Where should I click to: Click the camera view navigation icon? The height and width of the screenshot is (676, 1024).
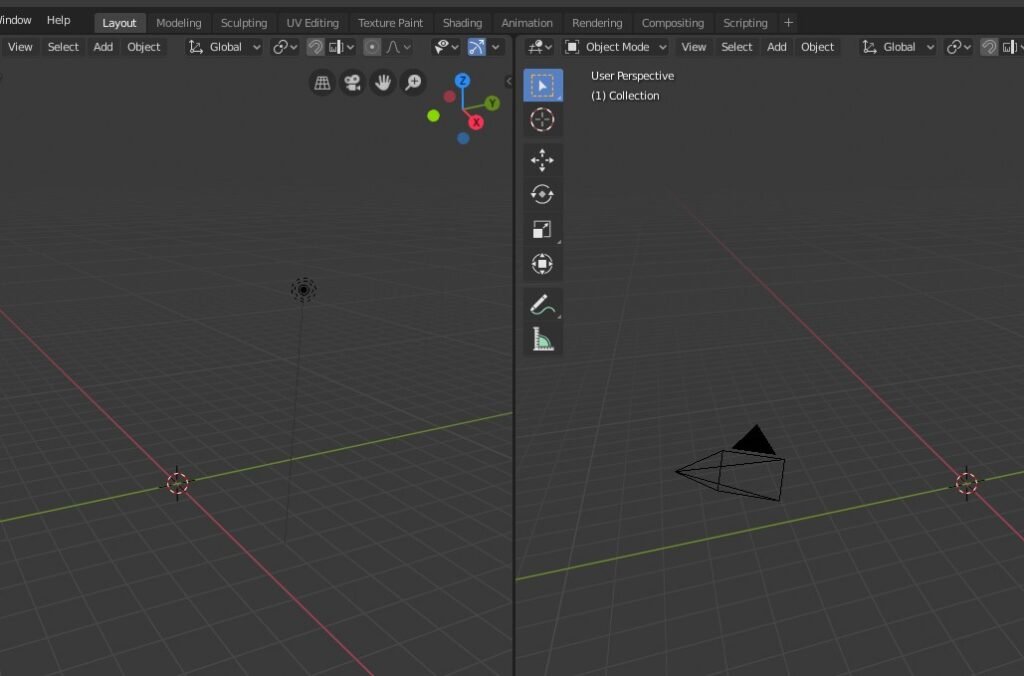(x=352, y=83)
